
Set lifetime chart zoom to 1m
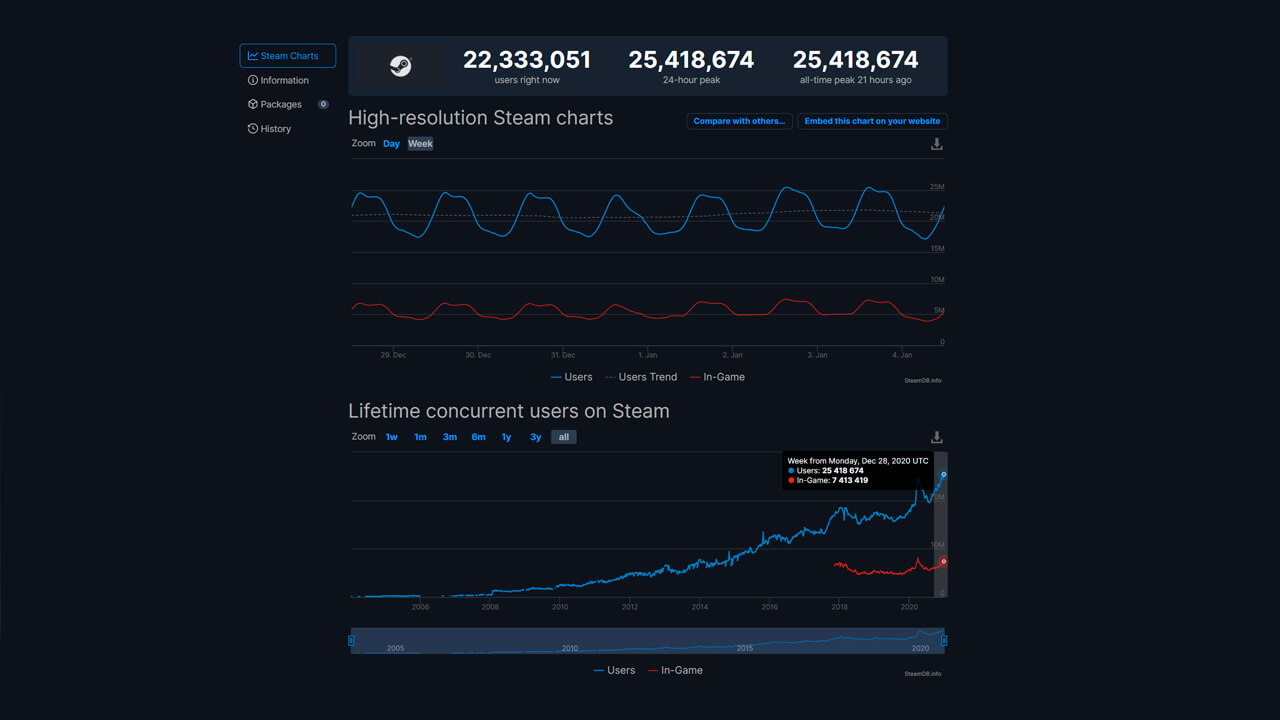(x=421, y=437)
